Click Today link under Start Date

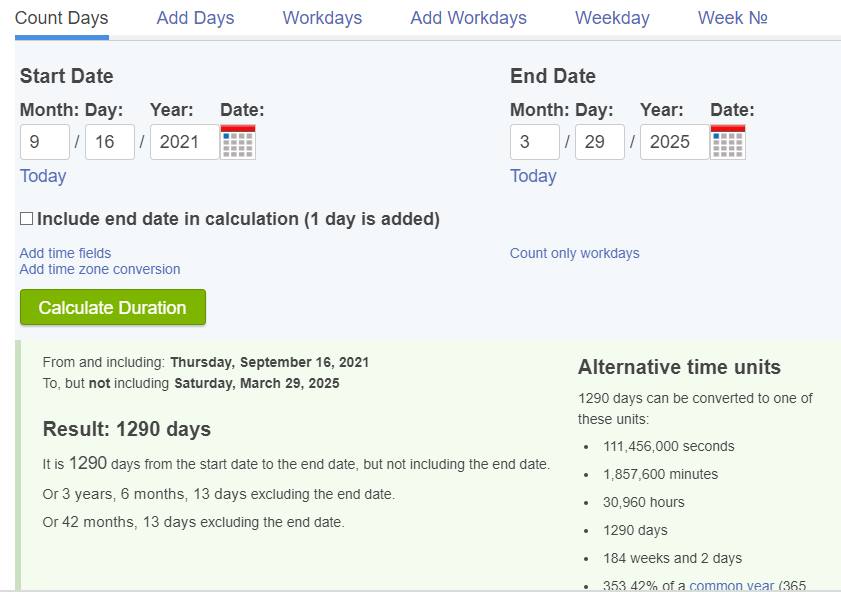click(x=43, y=176)
